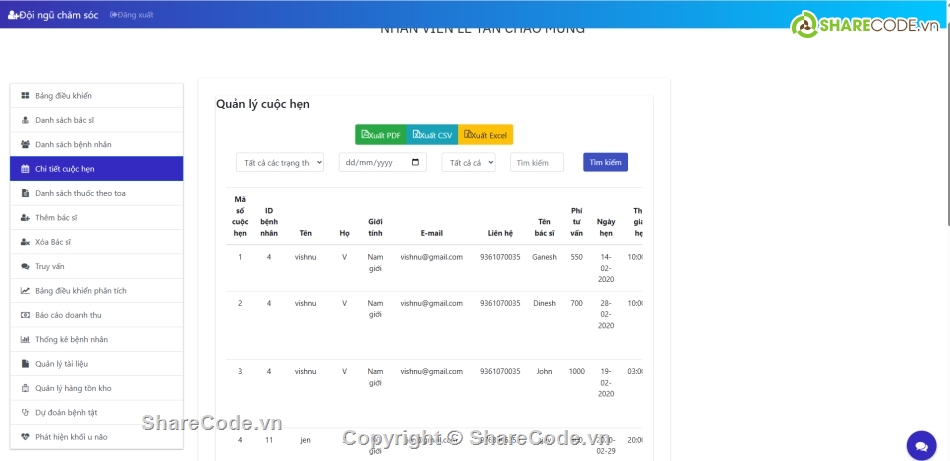Open Báo cáo doanh thu menu item
This screenshot has width=950, height=461.
point(96,315)
